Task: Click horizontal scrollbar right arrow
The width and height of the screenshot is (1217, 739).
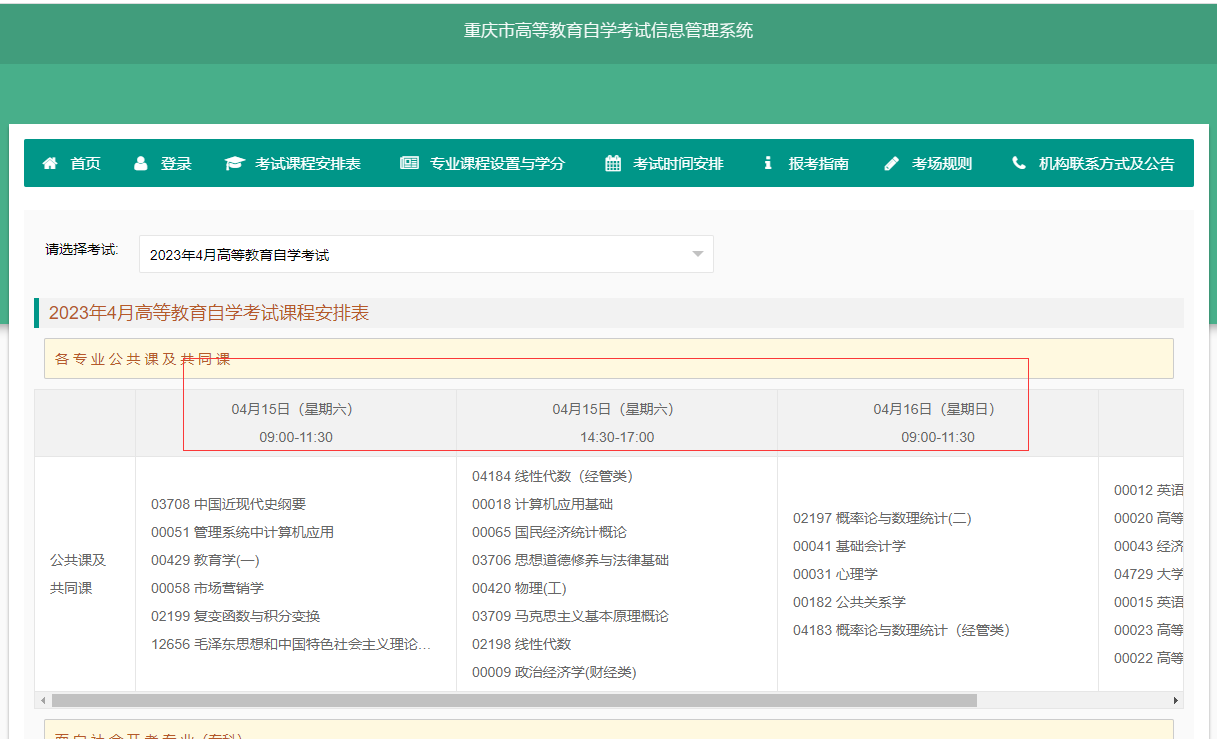Action: pyautogui.click(x=1176, y=701)
